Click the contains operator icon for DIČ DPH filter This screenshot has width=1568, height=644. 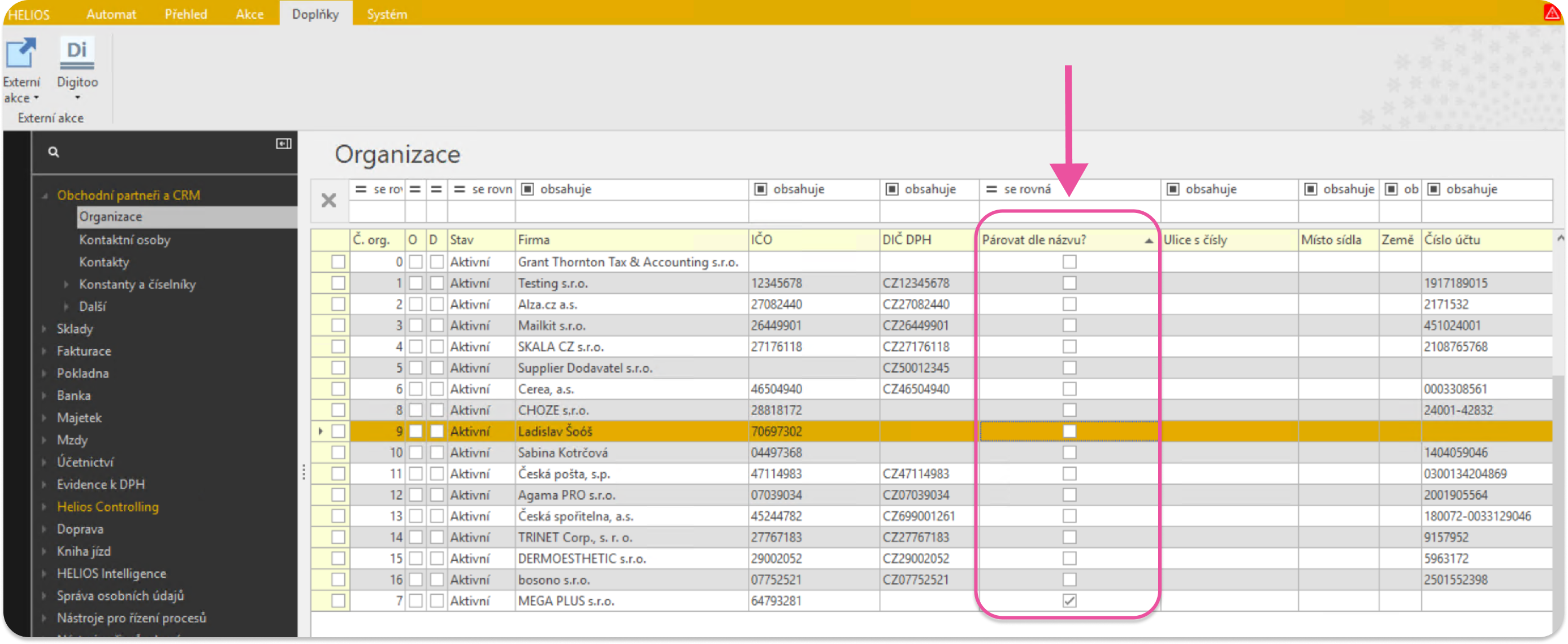point(892,189)
